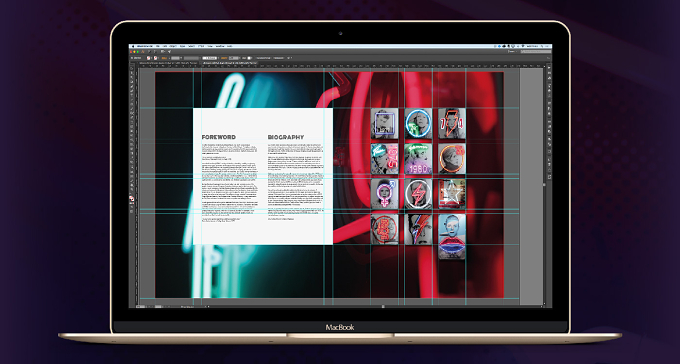Select the BIOGRAPHY heading text

coord(286,137)
